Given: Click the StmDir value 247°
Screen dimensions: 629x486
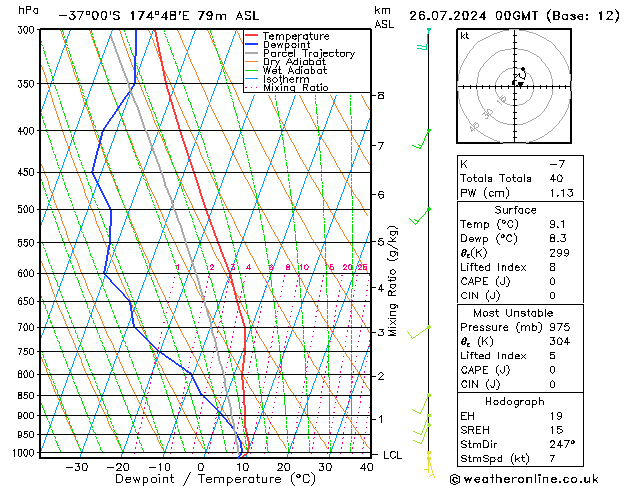Looking at the screenshot, I should pos(562,444).
